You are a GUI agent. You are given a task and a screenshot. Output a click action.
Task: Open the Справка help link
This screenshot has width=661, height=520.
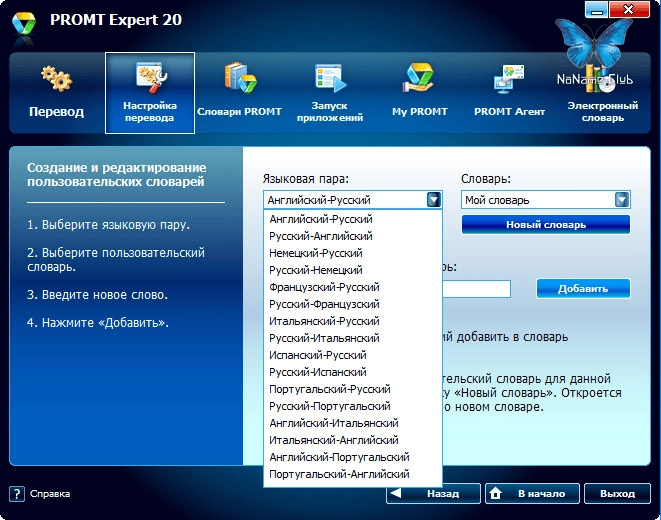click(50, 494)
